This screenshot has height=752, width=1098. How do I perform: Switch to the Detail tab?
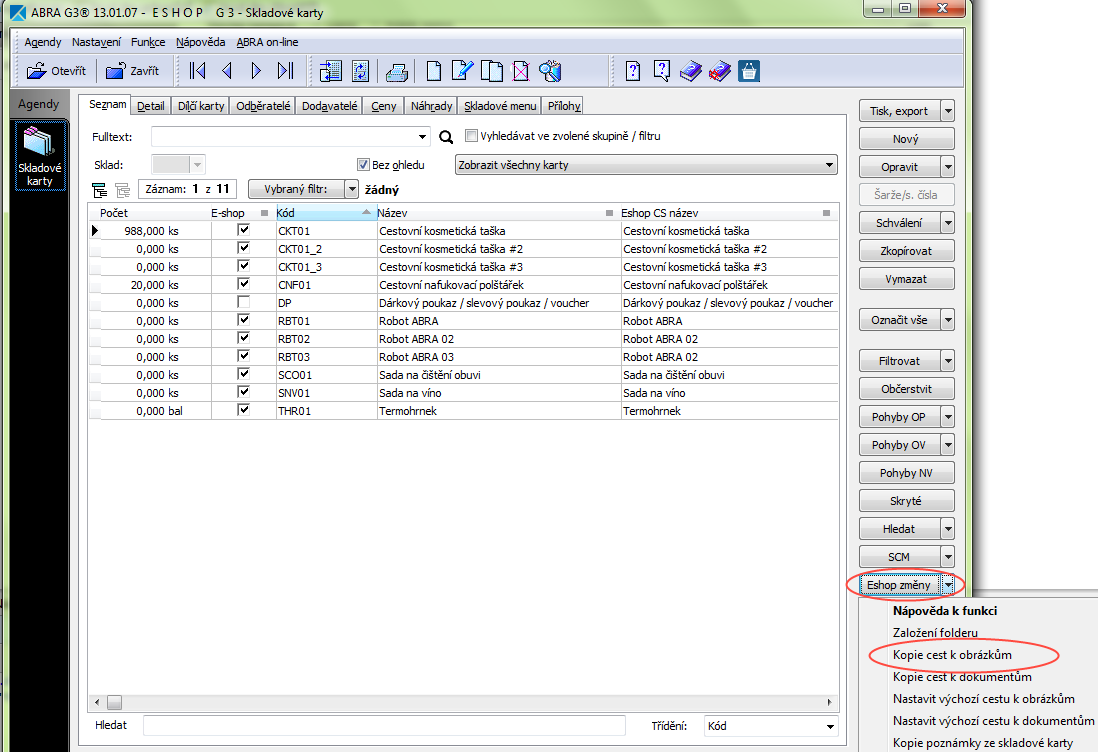(151, 106)
